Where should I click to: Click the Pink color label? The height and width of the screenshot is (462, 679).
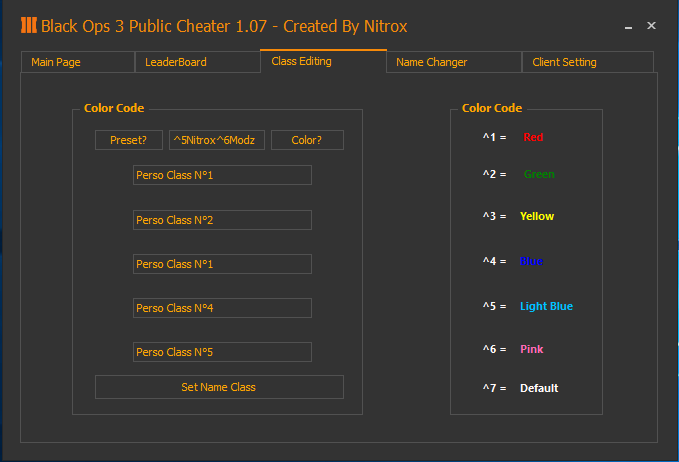tap(531, 349)
